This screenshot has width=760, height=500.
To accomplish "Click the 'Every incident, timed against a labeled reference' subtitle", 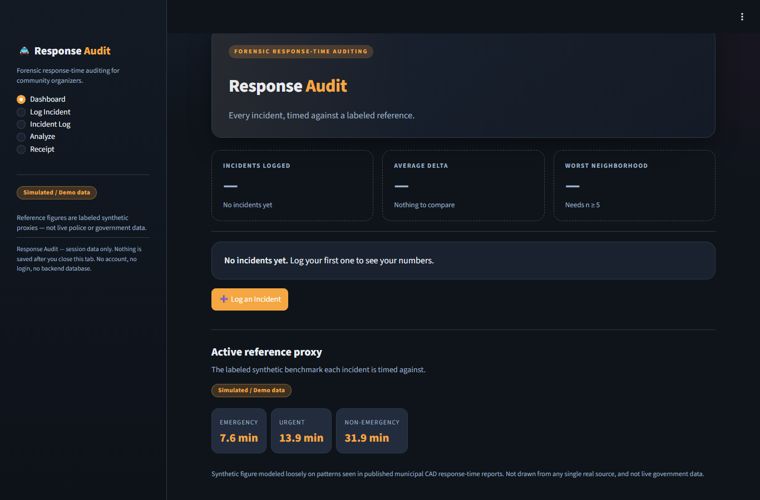I will pos(321,115).
